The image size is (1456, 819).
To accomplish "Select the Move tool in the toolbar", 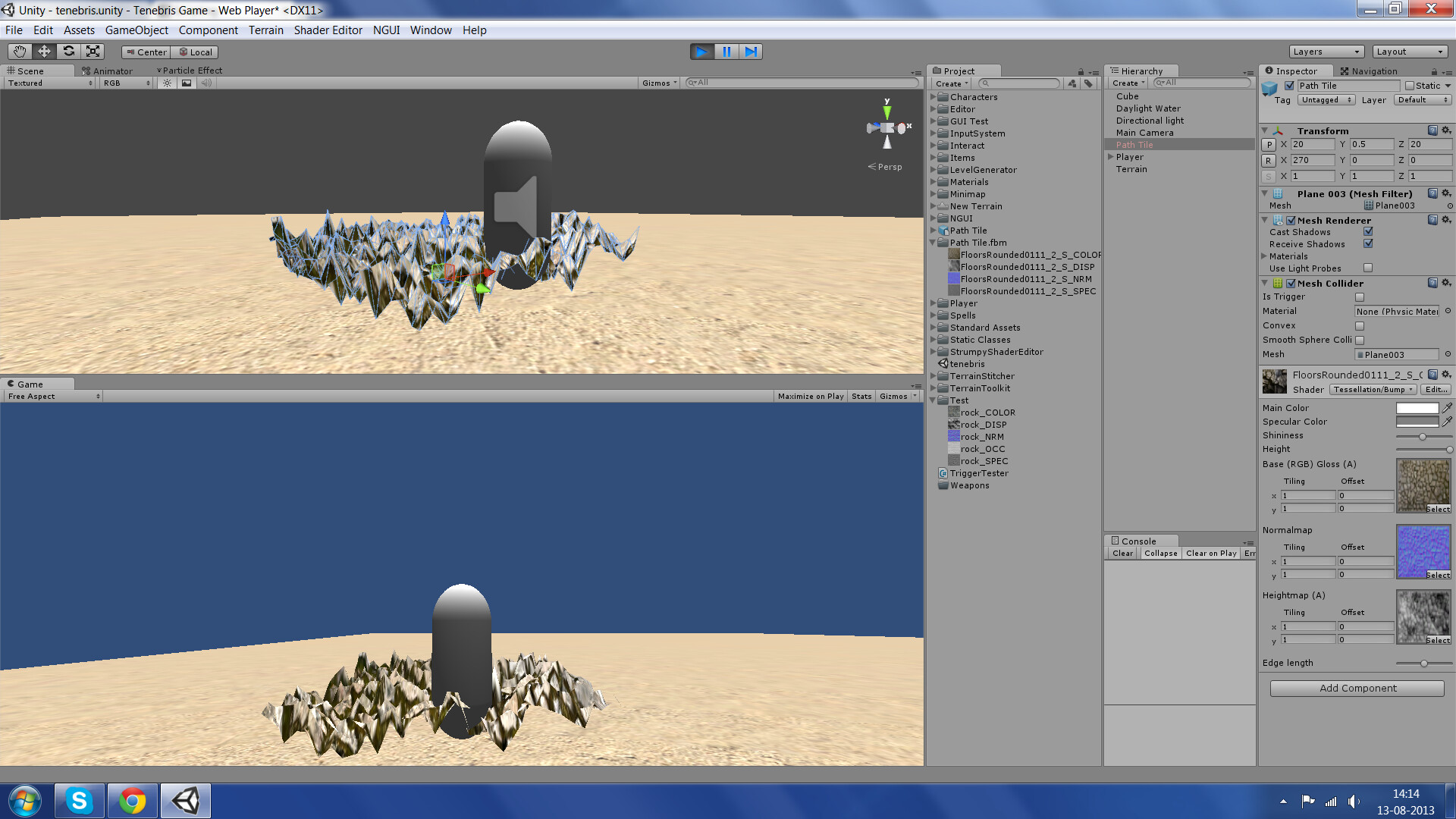I will [x=44, y=51].
